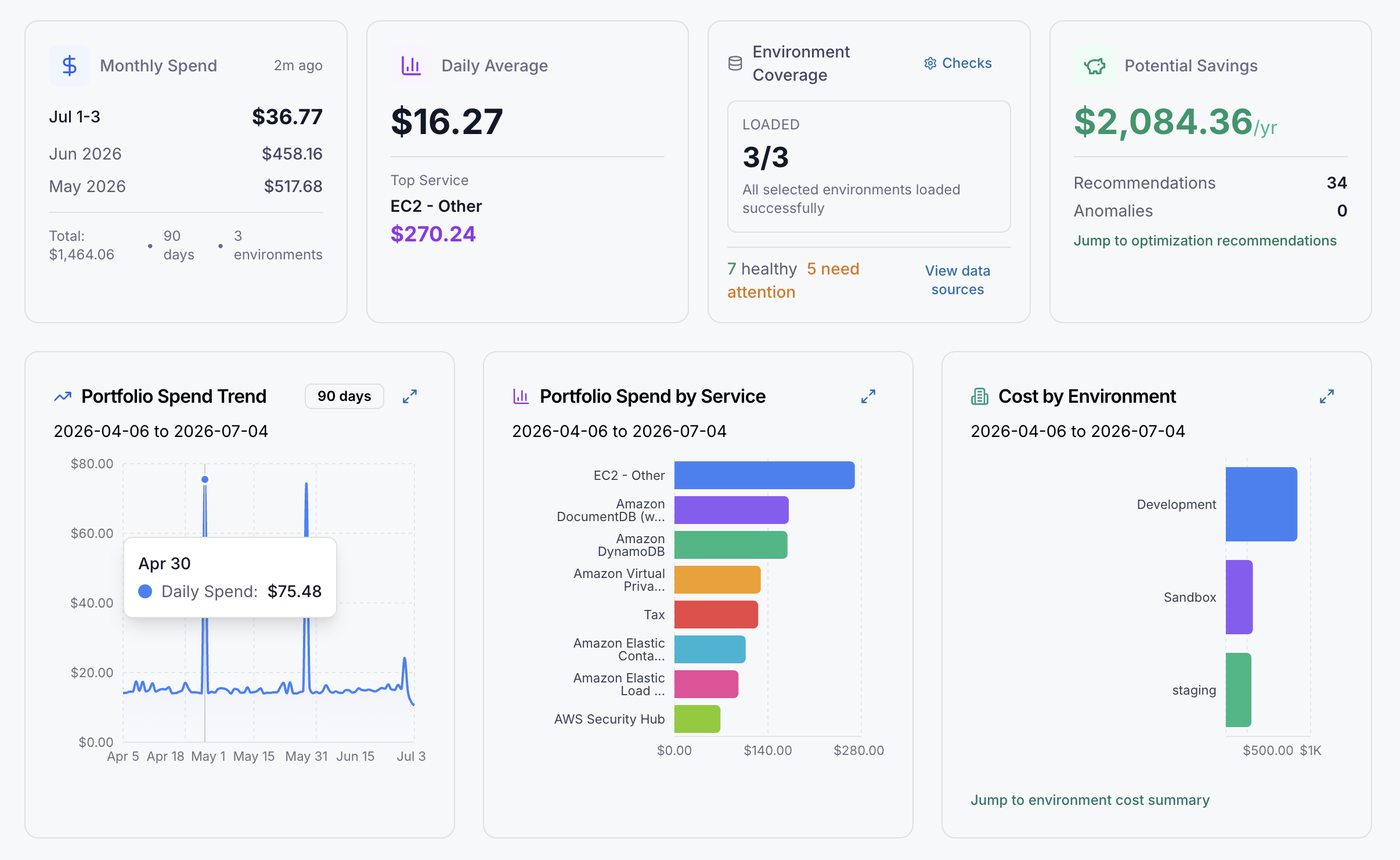This screenshot has height=860, width=1400.
Task: Jump to optimization recommendations
Action: pos(1205,241)
